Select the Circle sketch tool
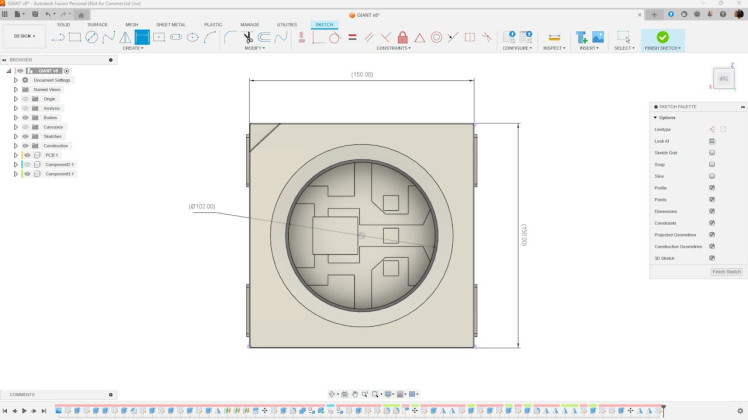This screenshot has width=748, height=420. (x=92, y=37)
